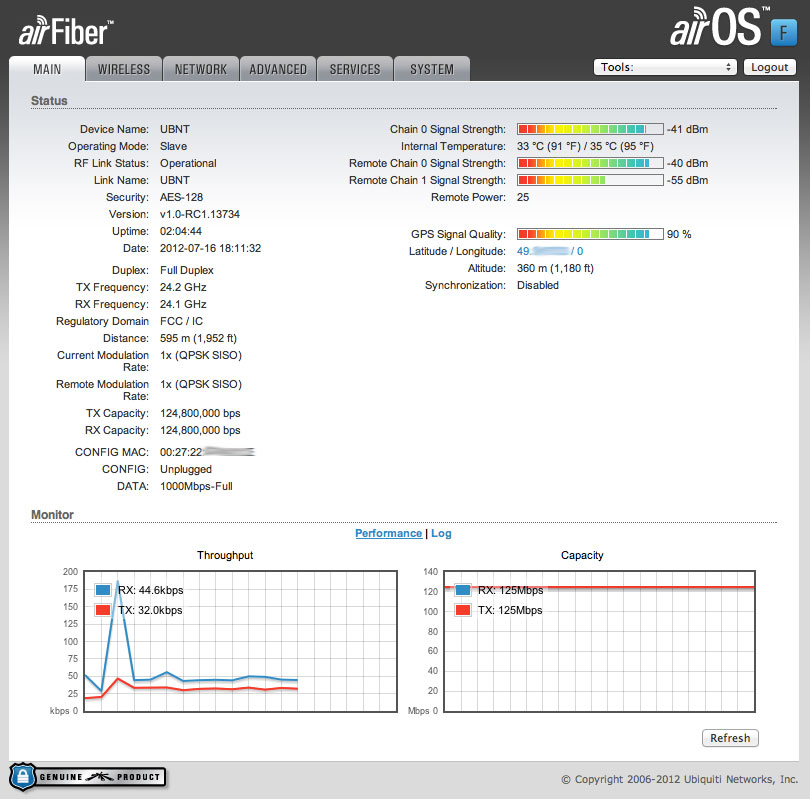810x799 pixels.
Task: Click the GPS Signal Quality bar
Action: point(590,234)
